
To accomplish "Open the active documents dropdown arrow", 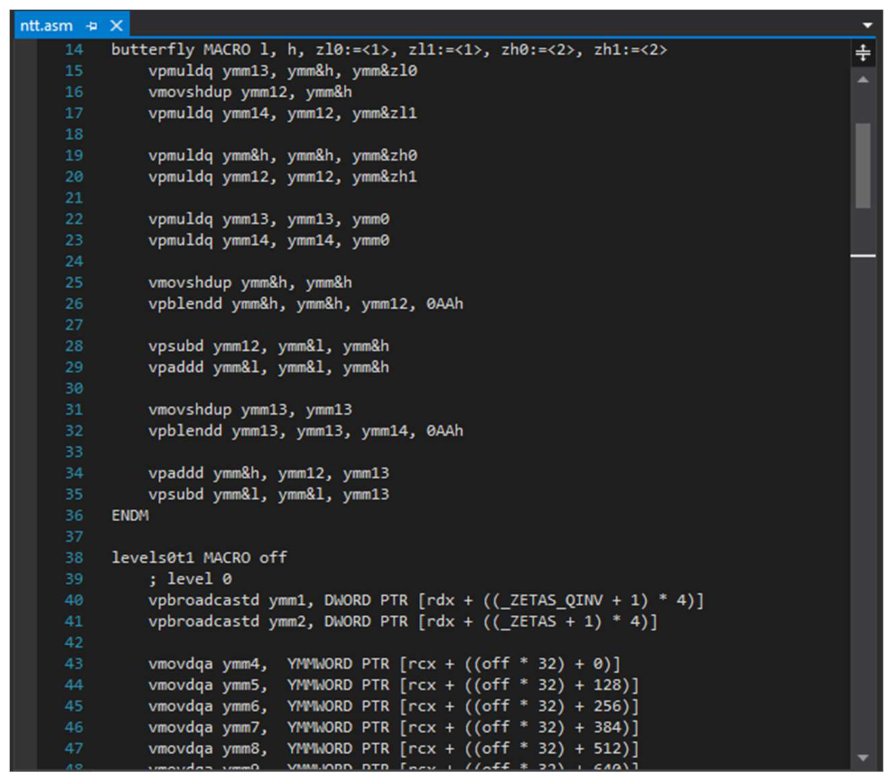I will click(x=867, y=25).
